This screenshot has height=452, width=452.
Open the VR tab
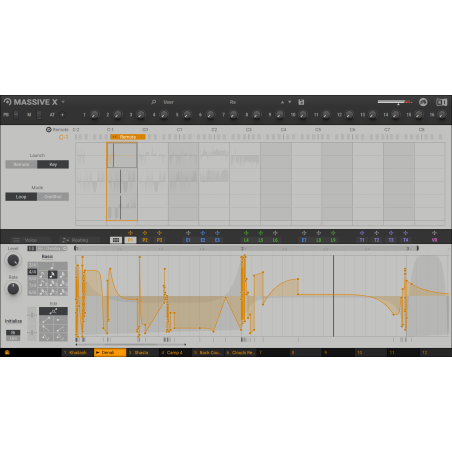point(434,240)
